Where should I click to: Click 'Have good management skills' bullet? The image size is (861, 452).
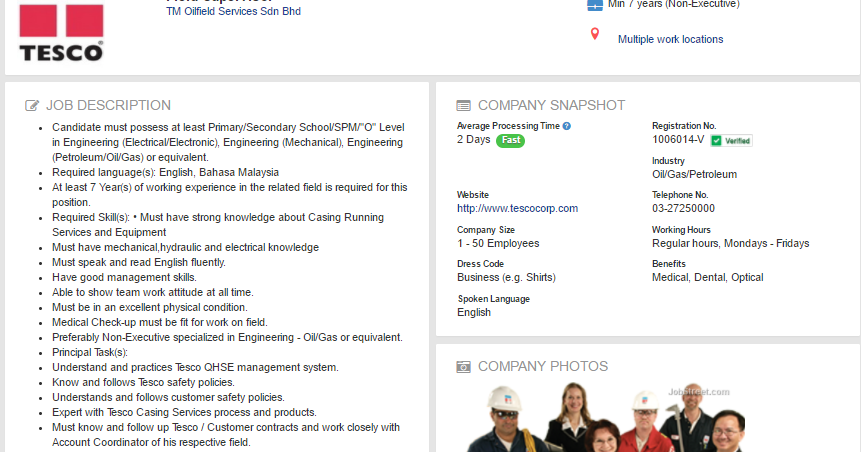tap(124, 277)
